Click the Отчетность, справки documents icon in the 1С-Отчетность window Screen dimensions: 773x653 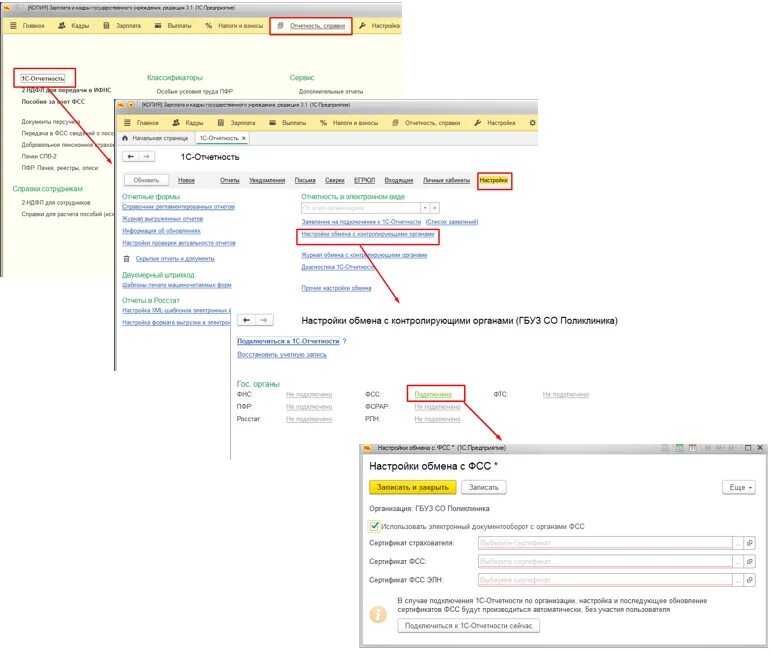click(x=395, y=123)
